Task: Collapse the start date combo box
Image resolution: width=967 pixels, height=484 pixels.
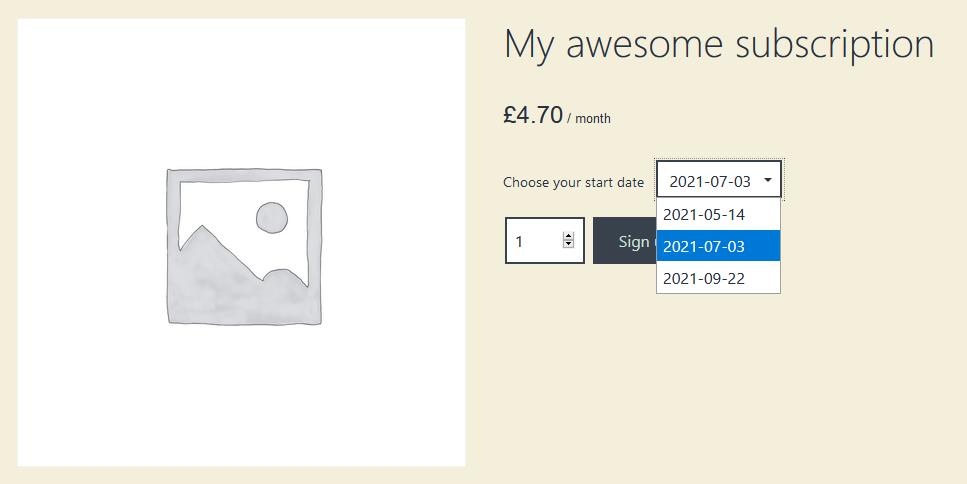Action: 719,180
